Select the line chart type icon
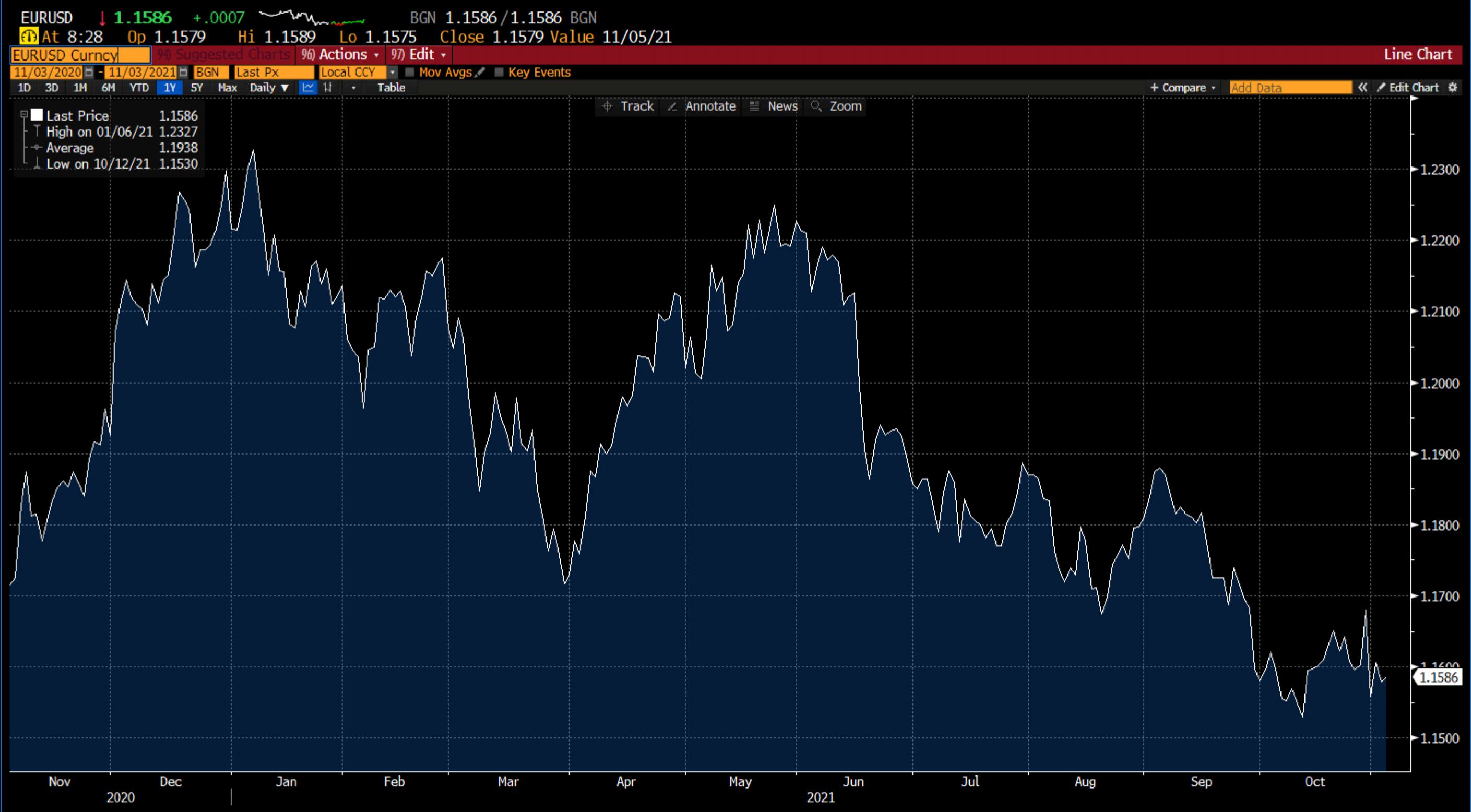1471x812 pixels. [309, 87]
